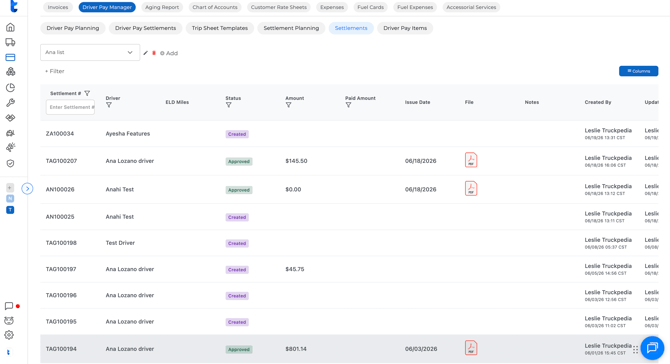The height and width of the screenshot is (364, 670).
Task: Open the shield safety sidebar icon
Action: click(x=10, y=163)
